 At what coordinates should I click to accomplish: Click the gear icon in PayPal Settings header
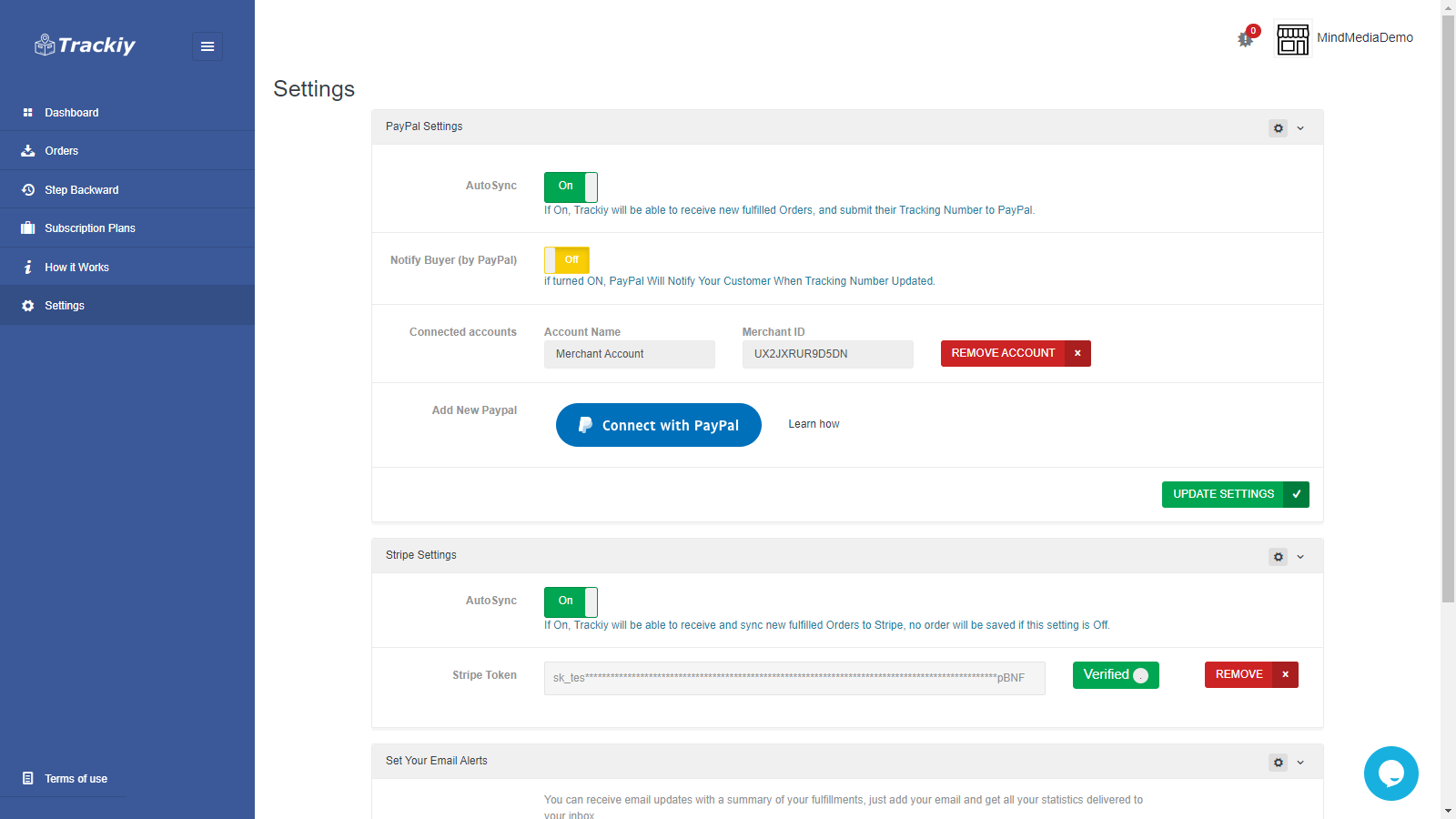coord(1278,128)
